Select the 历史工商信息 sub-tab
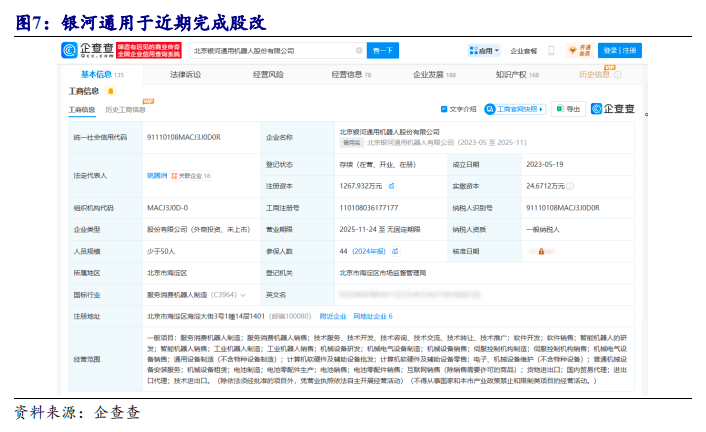 coord(125,109)
